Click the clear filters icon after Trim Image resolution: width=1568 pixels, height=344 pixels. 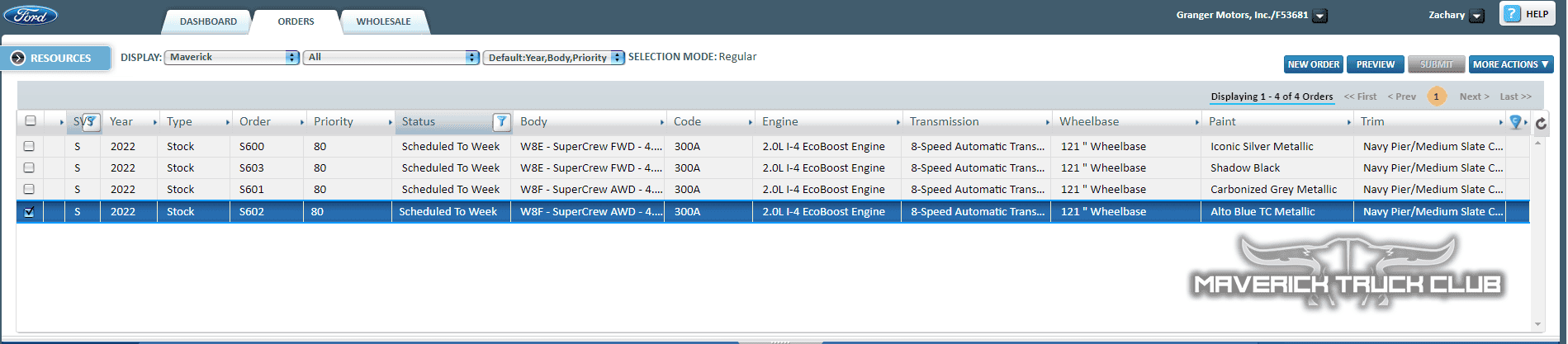[x=1516, y=121]
